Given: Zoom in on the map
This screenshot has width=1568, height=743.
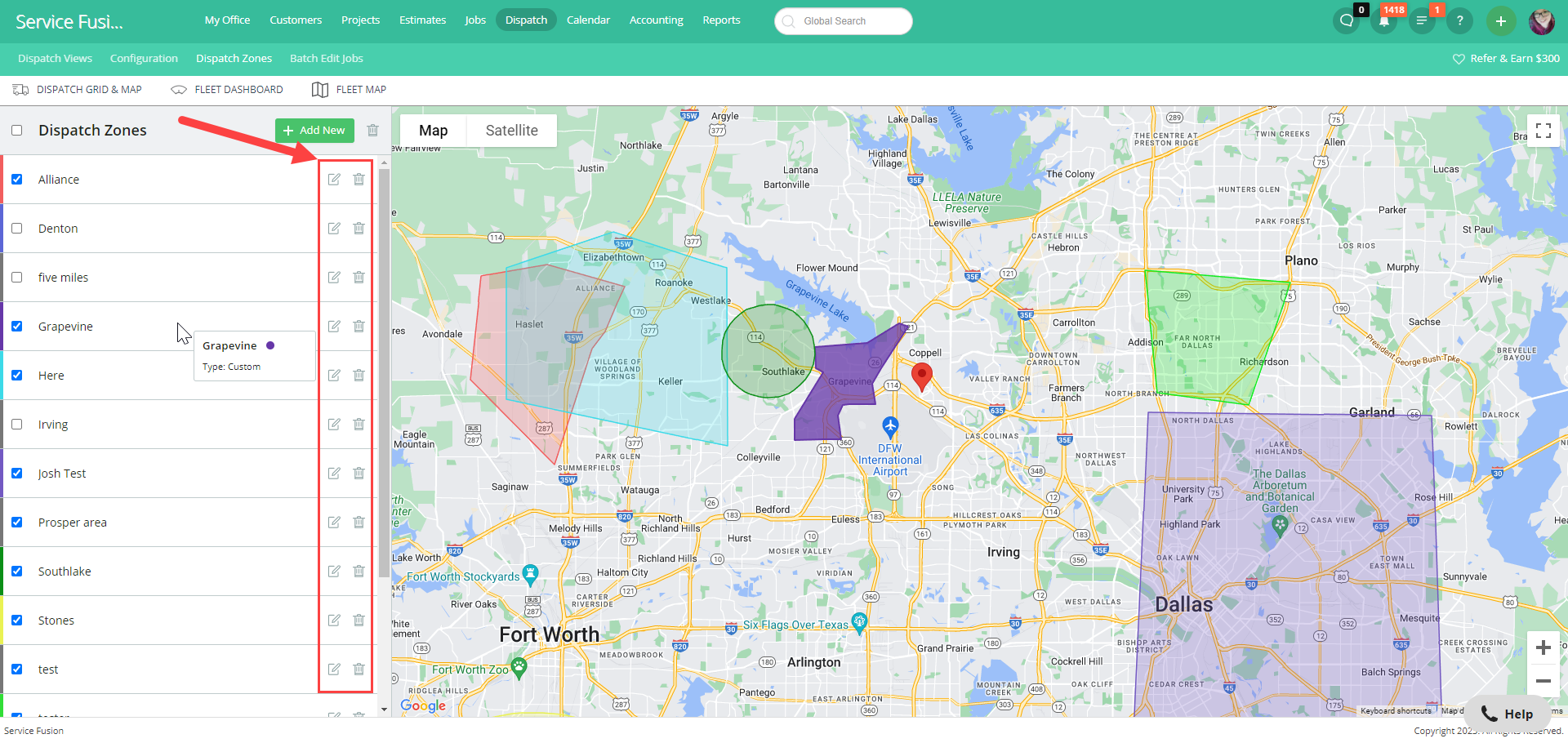Looking at the screenshot, I should tap(1543, 647).
